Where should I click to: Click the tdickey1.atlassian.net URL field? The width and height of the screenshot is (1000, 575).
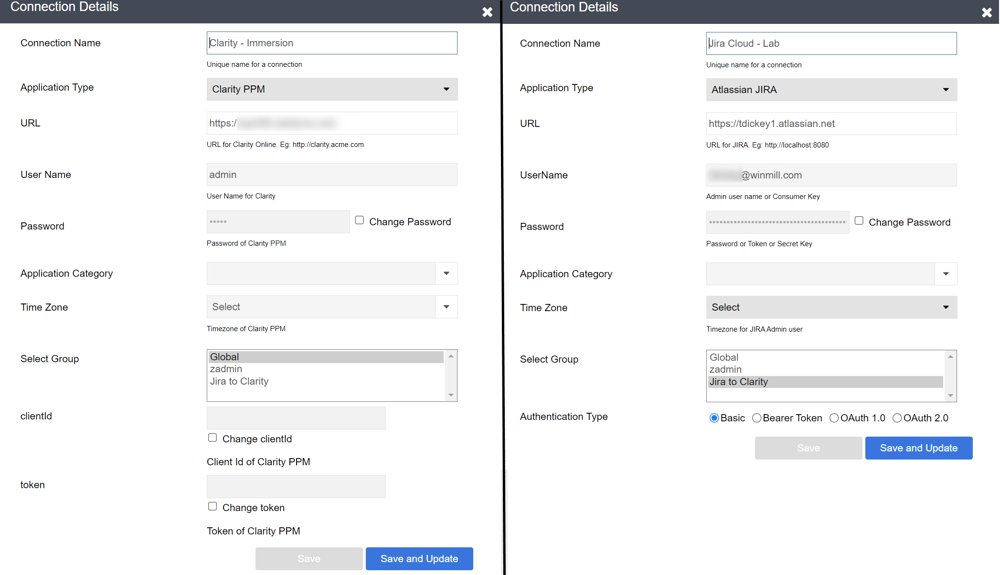(831, 124)
